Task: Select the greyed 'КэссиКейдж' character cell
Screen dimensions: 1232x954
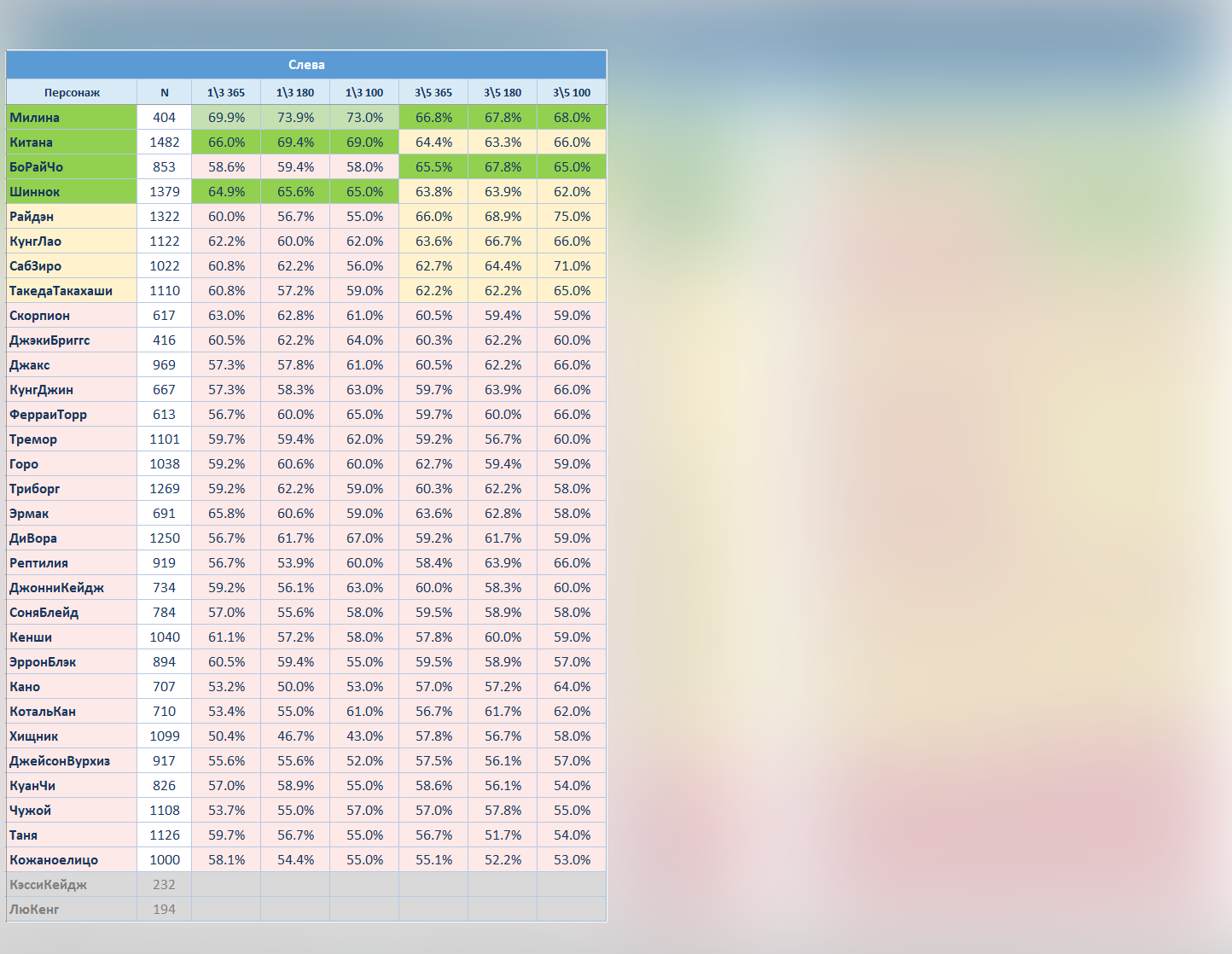Action: click(x=72, y=885)
